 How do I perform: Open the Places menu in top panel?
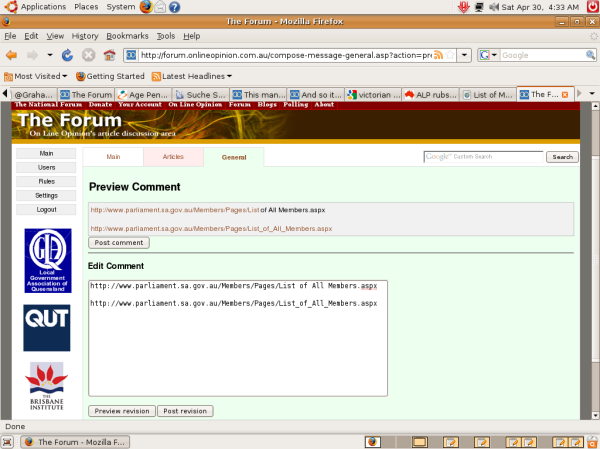pos(86,7)
